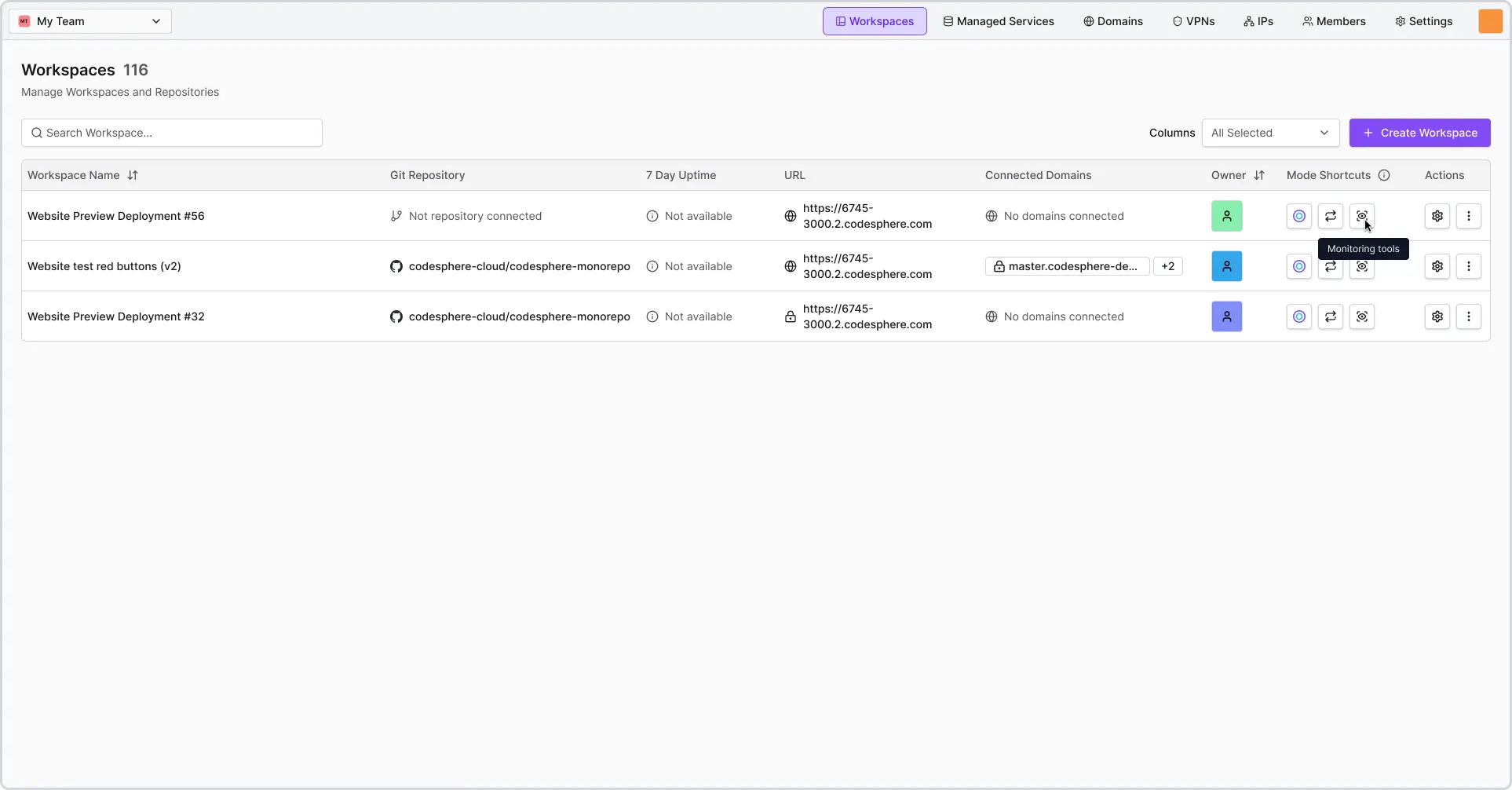Click the green owner avatar in first row
This screenshot has height=790, width=1512.
coord(1226,216)
